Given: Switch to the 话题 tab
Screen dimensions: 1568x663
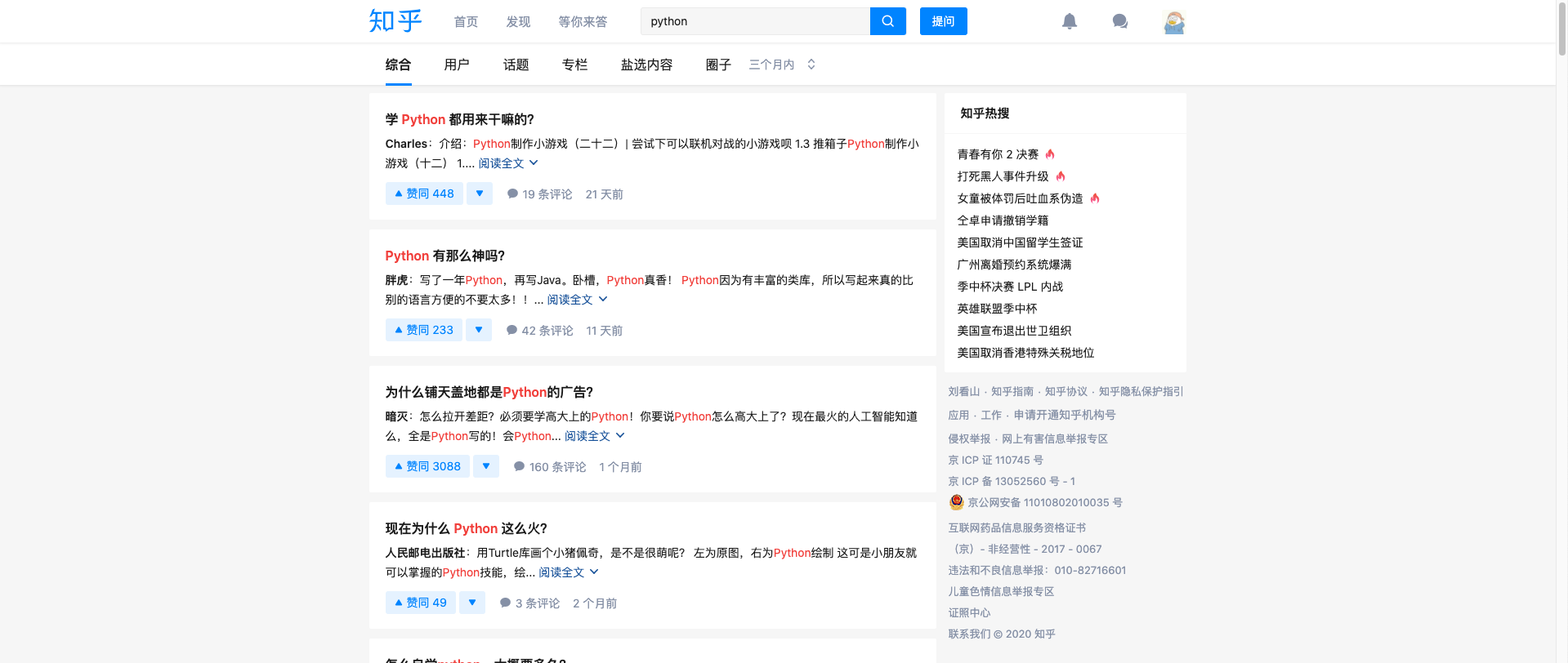Looking at the screenshot, I should [516, 65].
